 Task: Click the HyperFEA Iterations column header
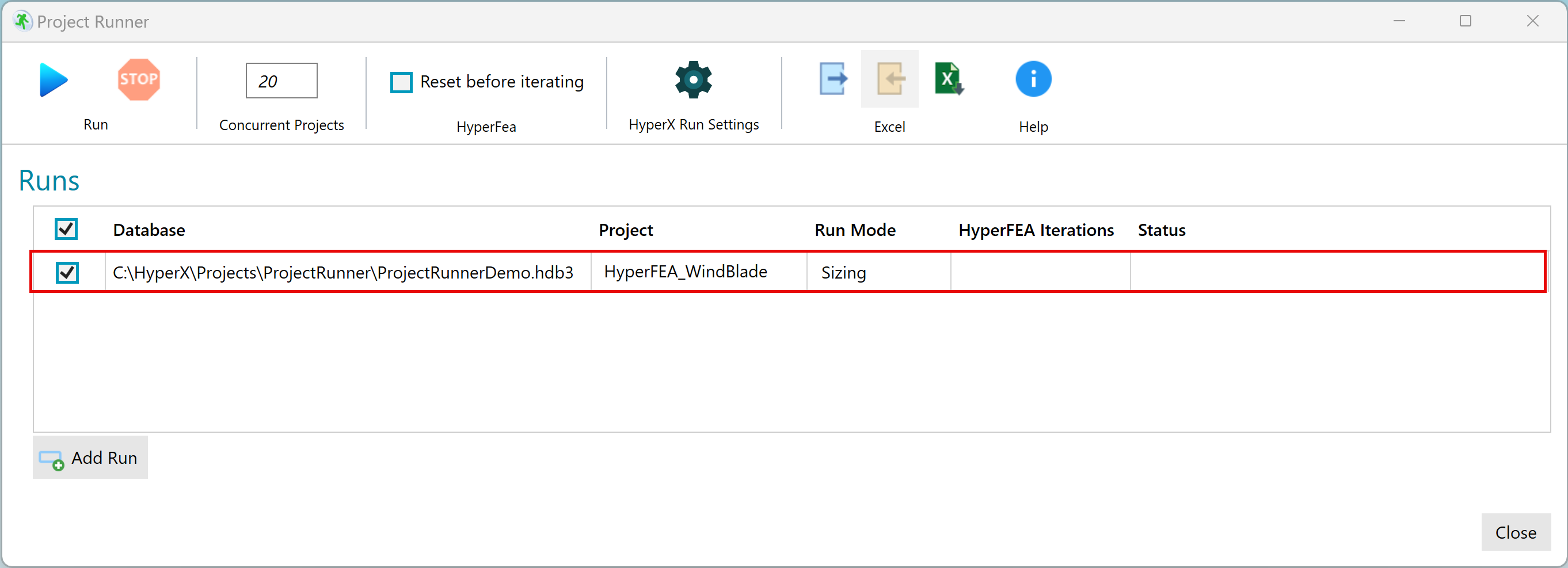tap(1036, 230)
